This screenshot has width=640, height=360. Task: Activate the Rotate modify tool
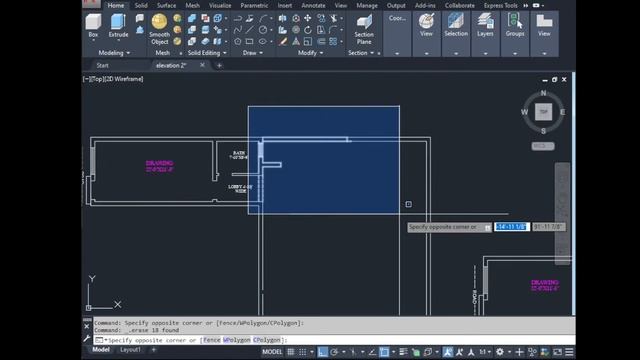[x=308, y=30]
